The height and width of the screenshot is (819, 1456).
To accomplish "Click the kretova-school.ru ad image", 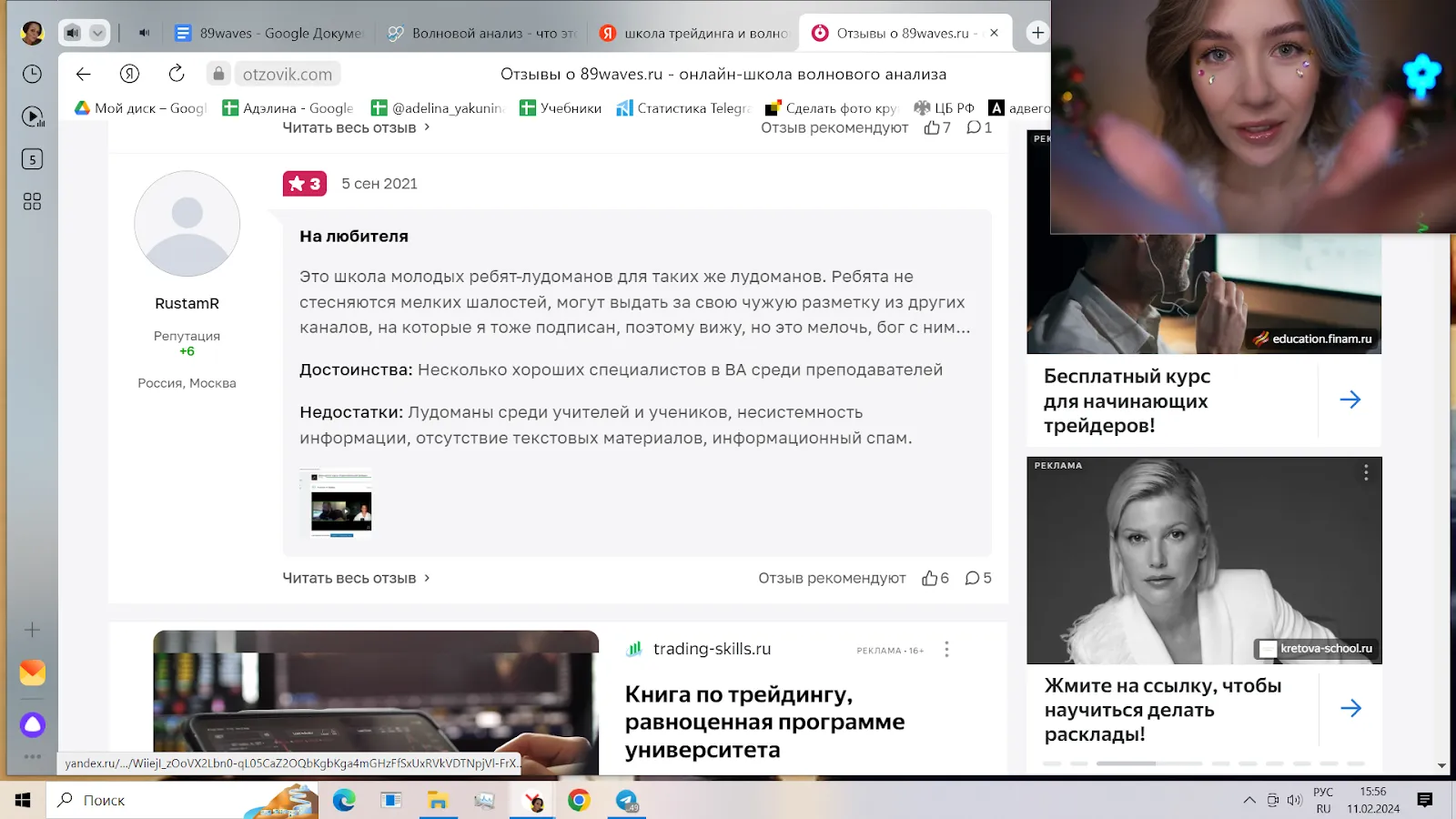I will (x=1204, y=561).
